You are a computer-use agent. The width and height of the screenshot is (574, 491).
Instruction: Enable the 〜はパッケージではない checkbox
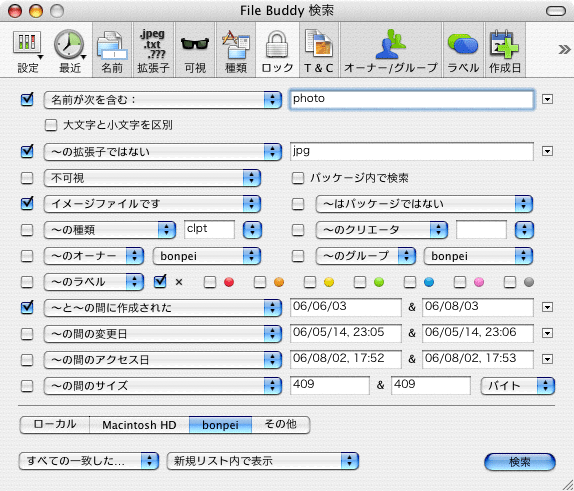tap(298, 204)
